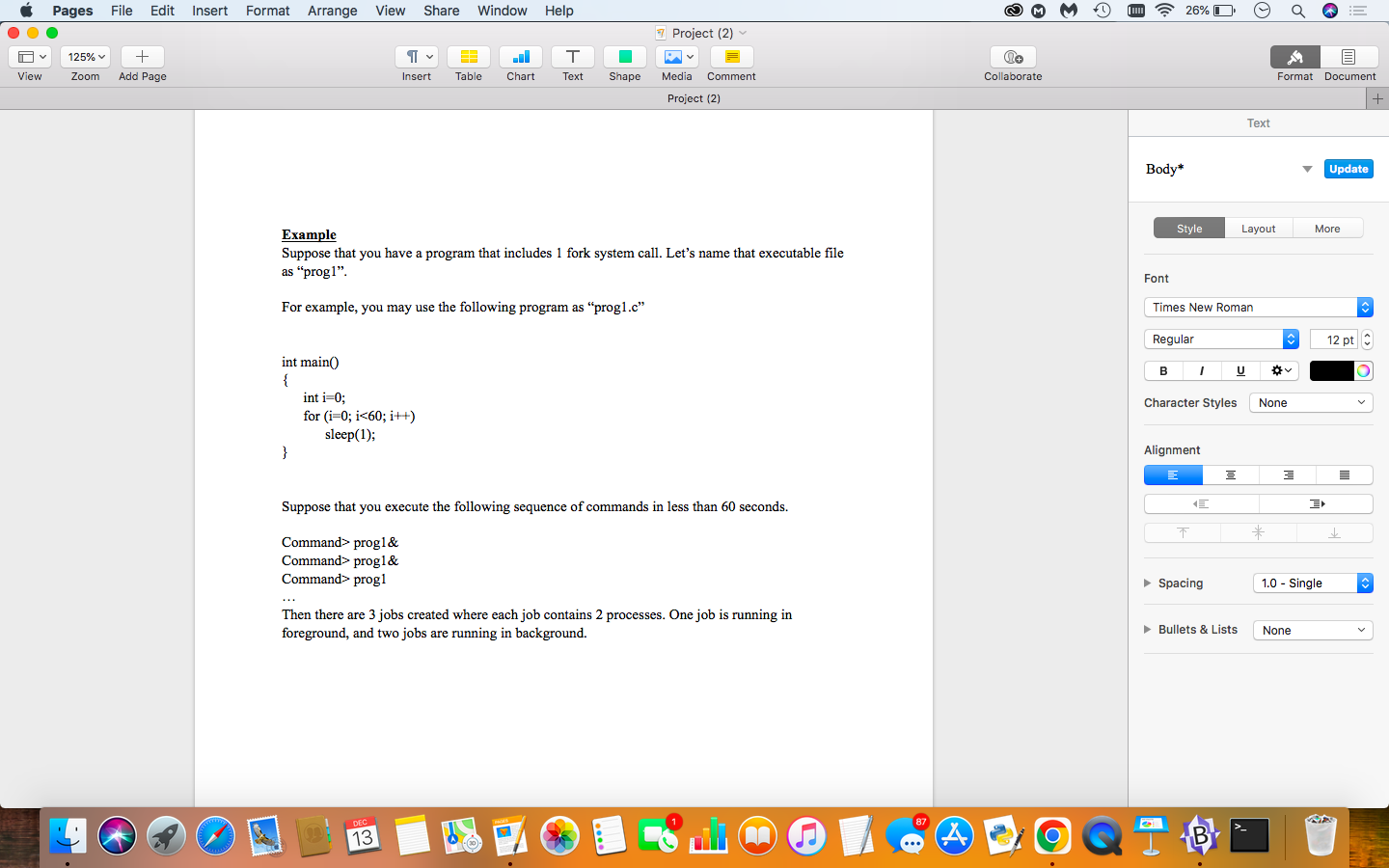Insert a Table from toolbar
Image resolution: width=1389 pixels, height=868 pixels.
(x=469, y=57)
